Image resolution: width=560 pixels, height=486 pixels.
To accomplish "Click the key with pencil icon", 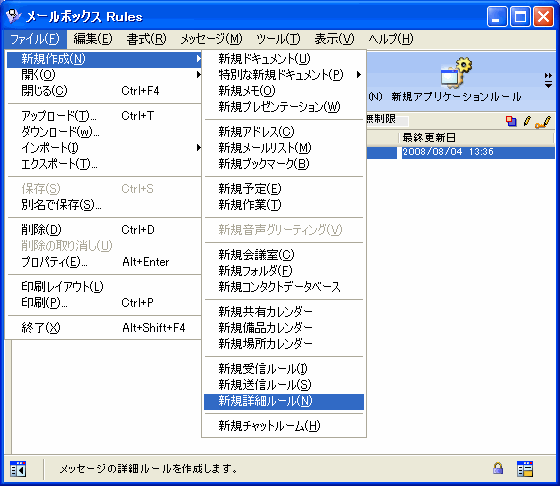I will (x=543, y=122).
